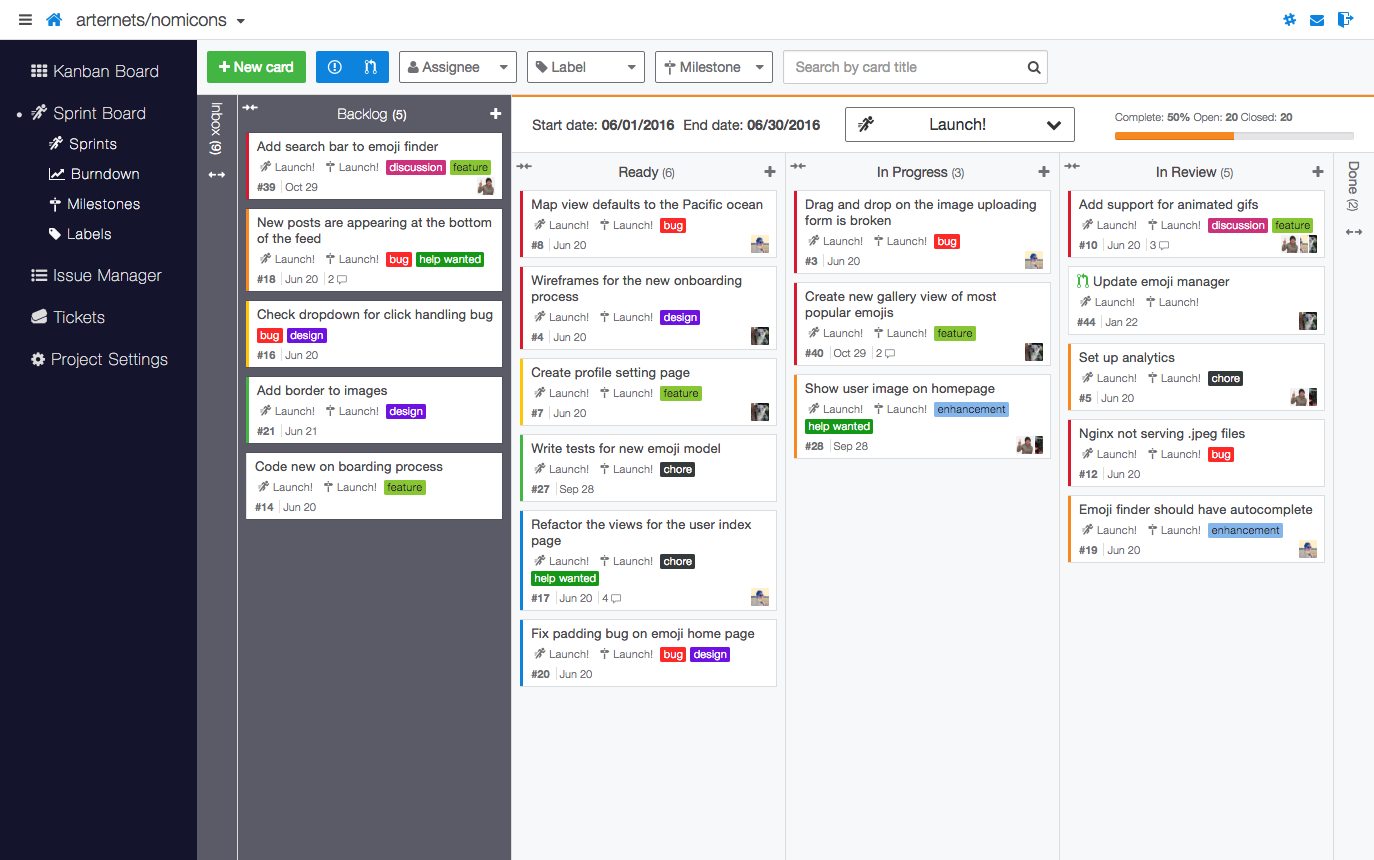Open the Milestone filter dropdown

tap(714, 67)
